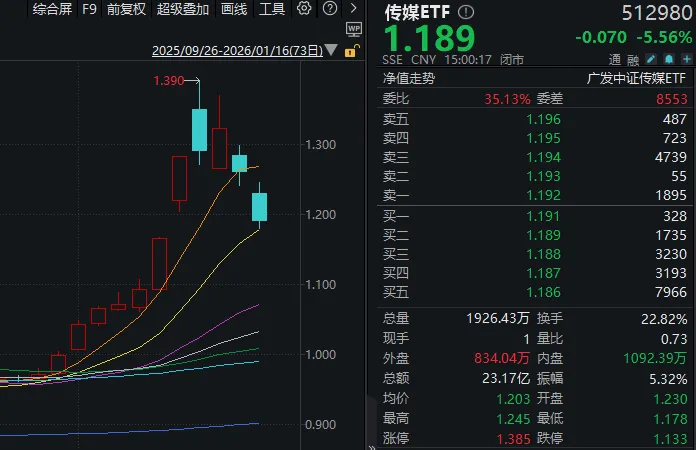The width and height of the screenshot is (696, 450).
Task: Open the date range dropdown triangle
Action: [332, 52]
